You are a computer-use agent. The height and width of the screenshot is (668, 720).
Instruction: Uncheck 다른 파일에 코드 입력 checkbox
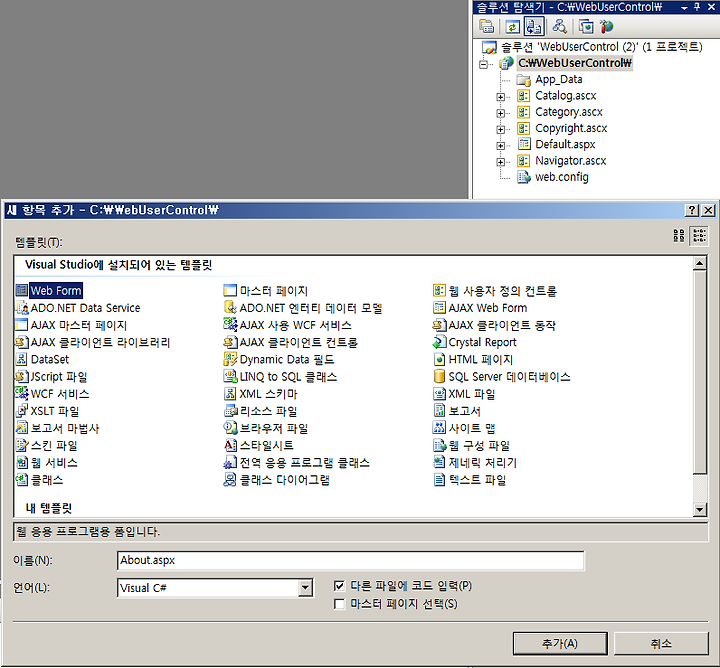(339, 586)
